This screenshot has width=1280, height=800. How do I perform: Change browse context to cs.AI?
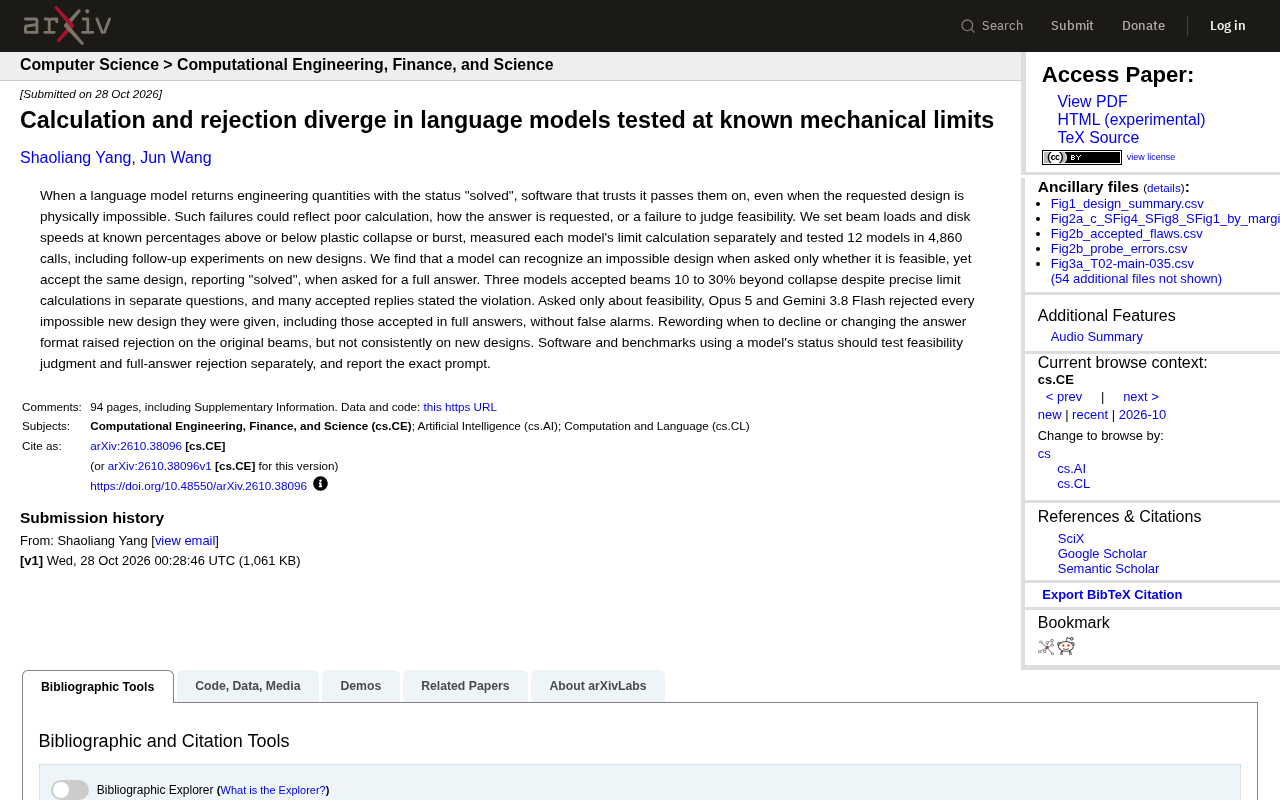tap(1071, 469)
